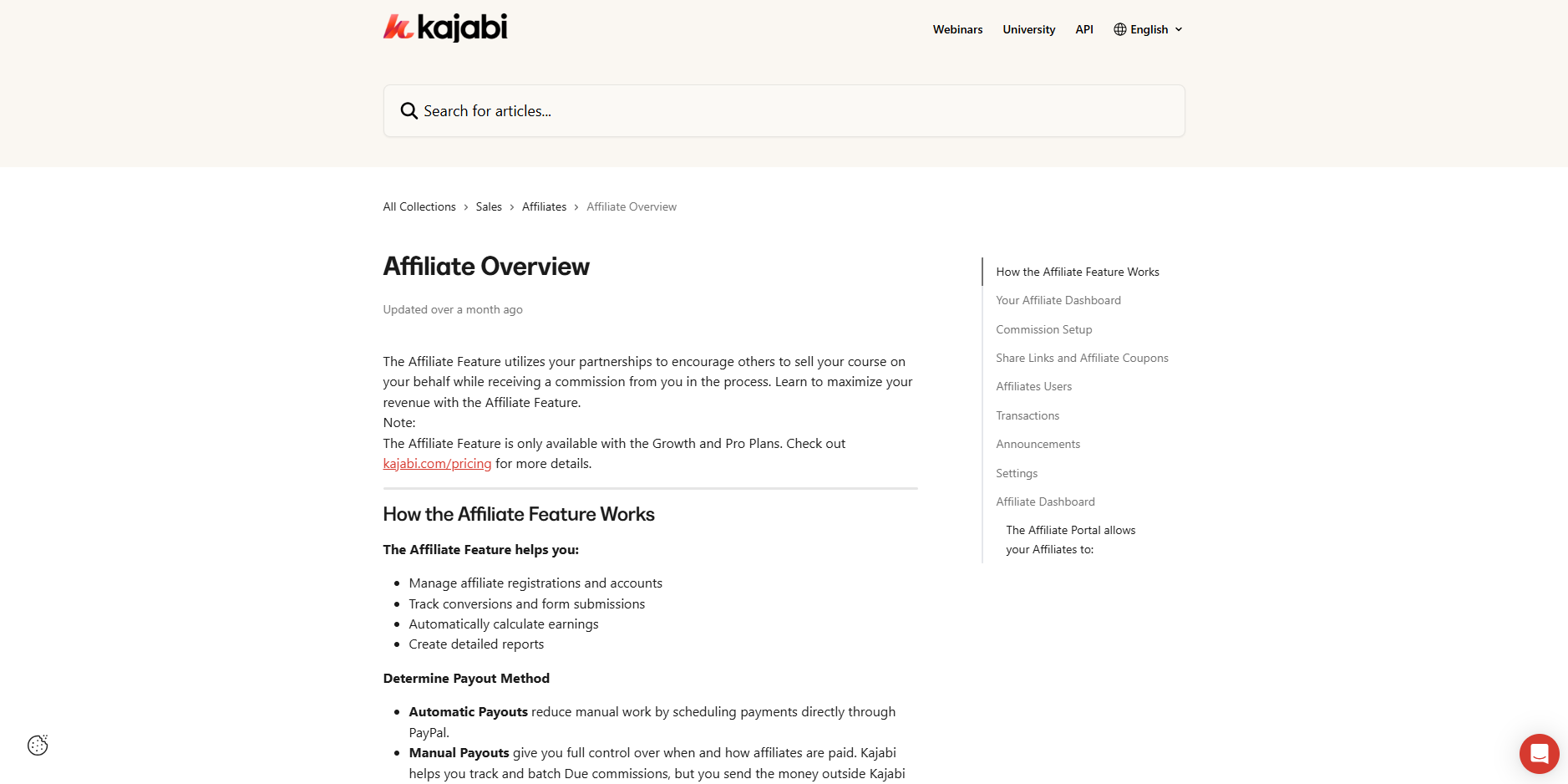This screenshot has width=1568, height=784.
Task: Follow the kajabi.com/pricing link
Action: [x=437, y=464]
